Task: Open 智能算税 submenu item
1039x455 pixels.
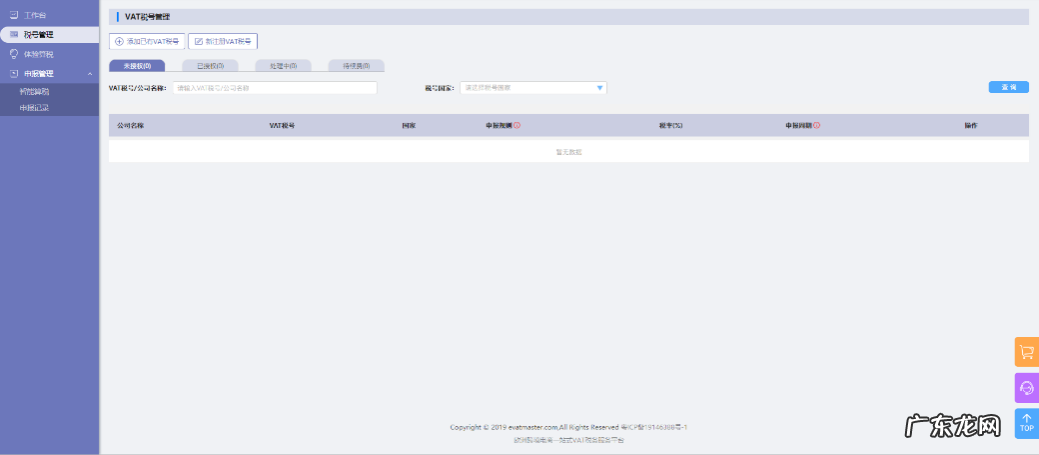Action: click(34, 92)
